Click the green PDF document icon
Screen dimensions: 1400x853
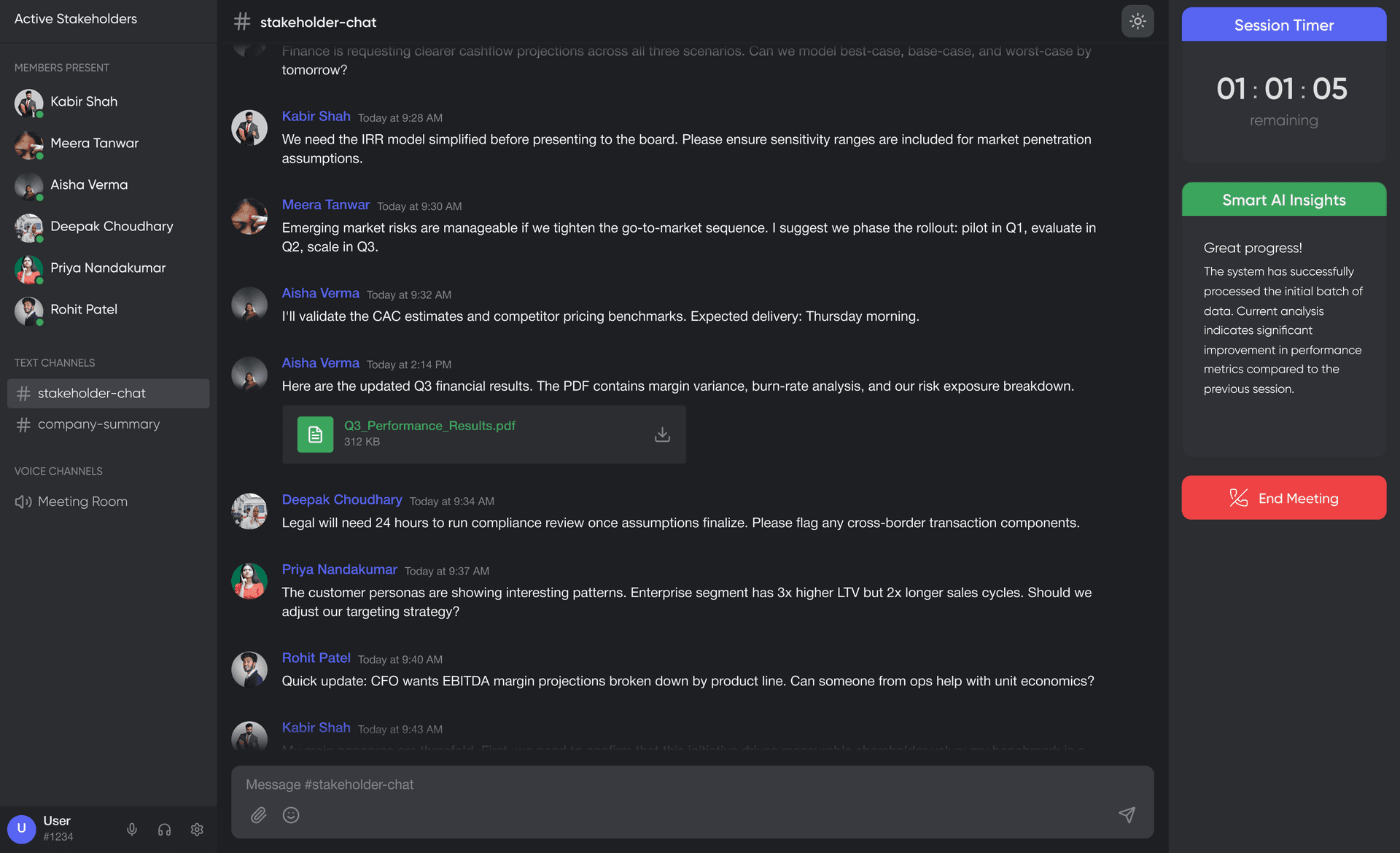tap(315, 435)
